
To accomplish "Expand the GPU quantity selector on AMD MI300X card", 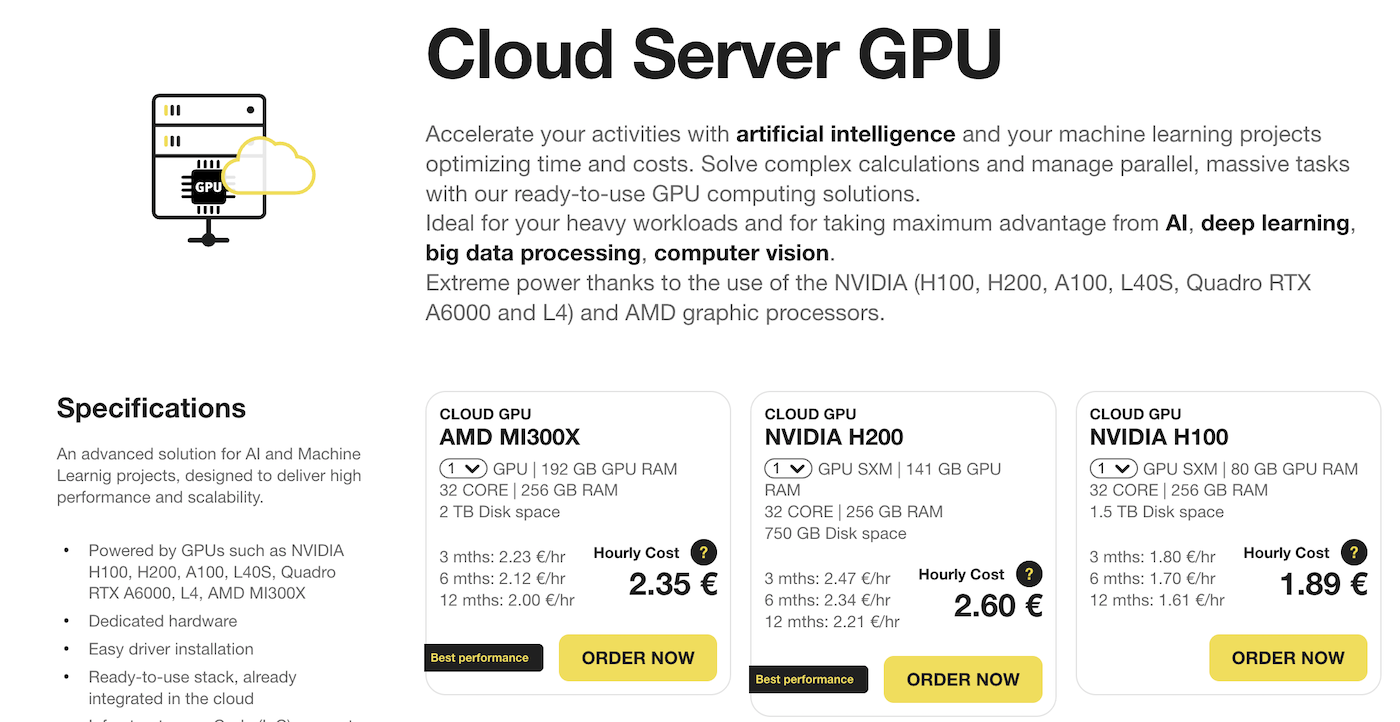I will pos(462,468).
